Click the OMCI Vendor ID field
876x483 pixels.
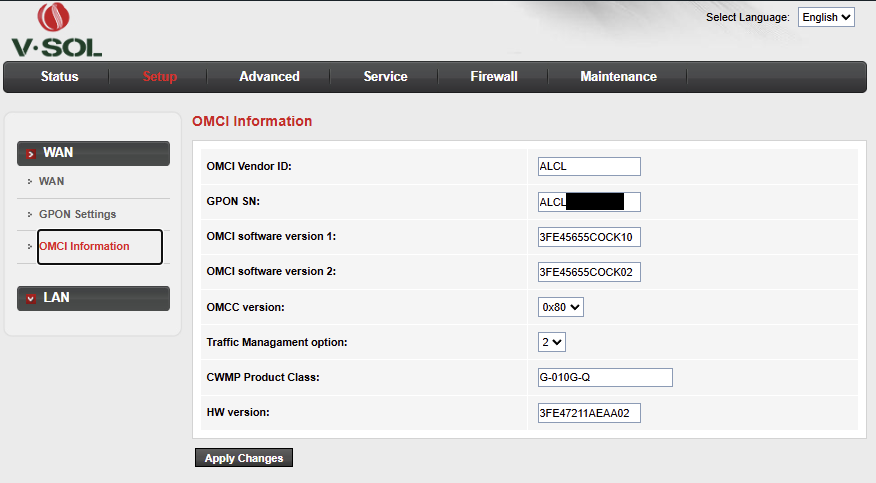[589, 166]
